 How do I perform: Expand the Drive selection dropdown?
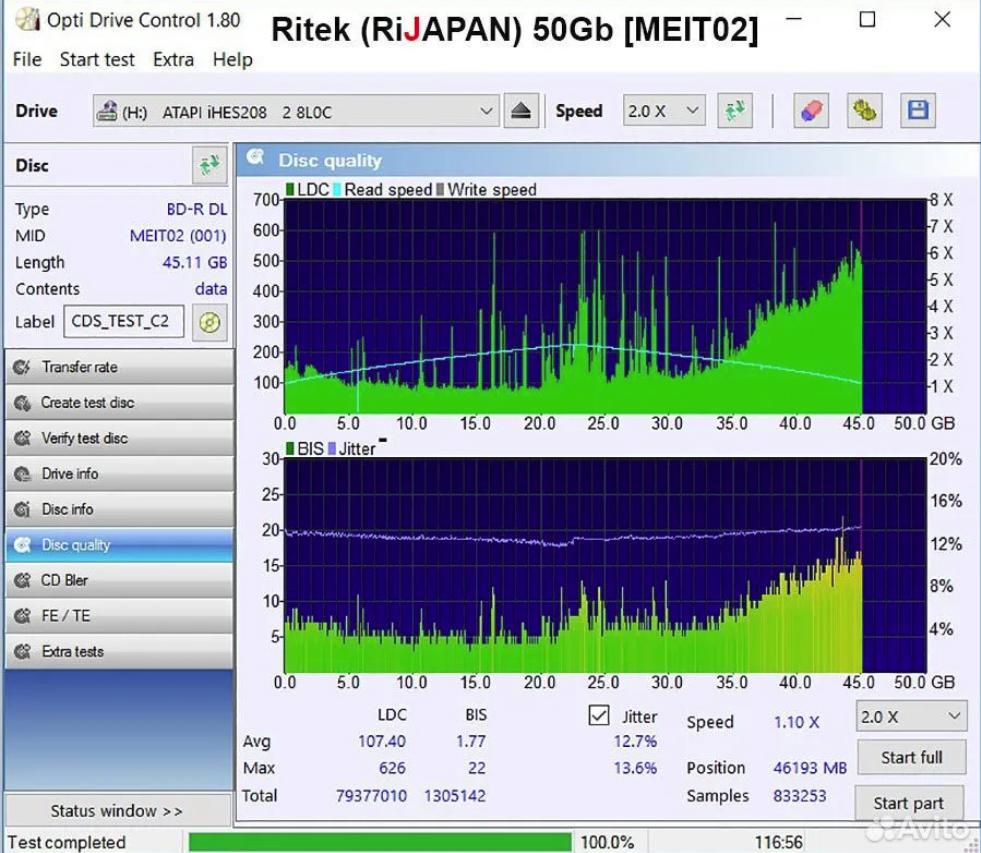point(486,111)
